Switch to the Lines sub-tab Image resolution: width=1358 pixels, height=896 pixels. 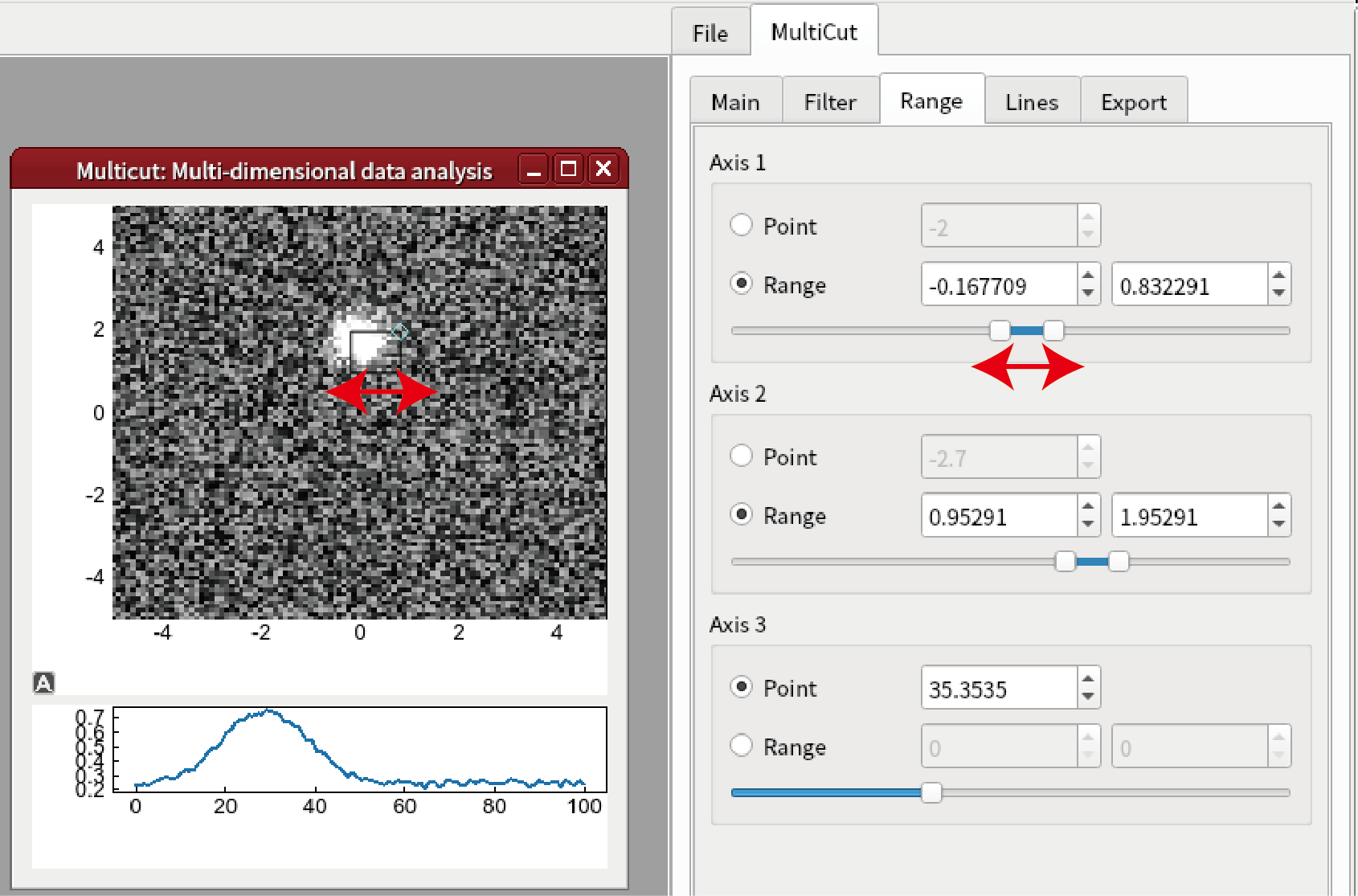click(x=1032, y=102)
